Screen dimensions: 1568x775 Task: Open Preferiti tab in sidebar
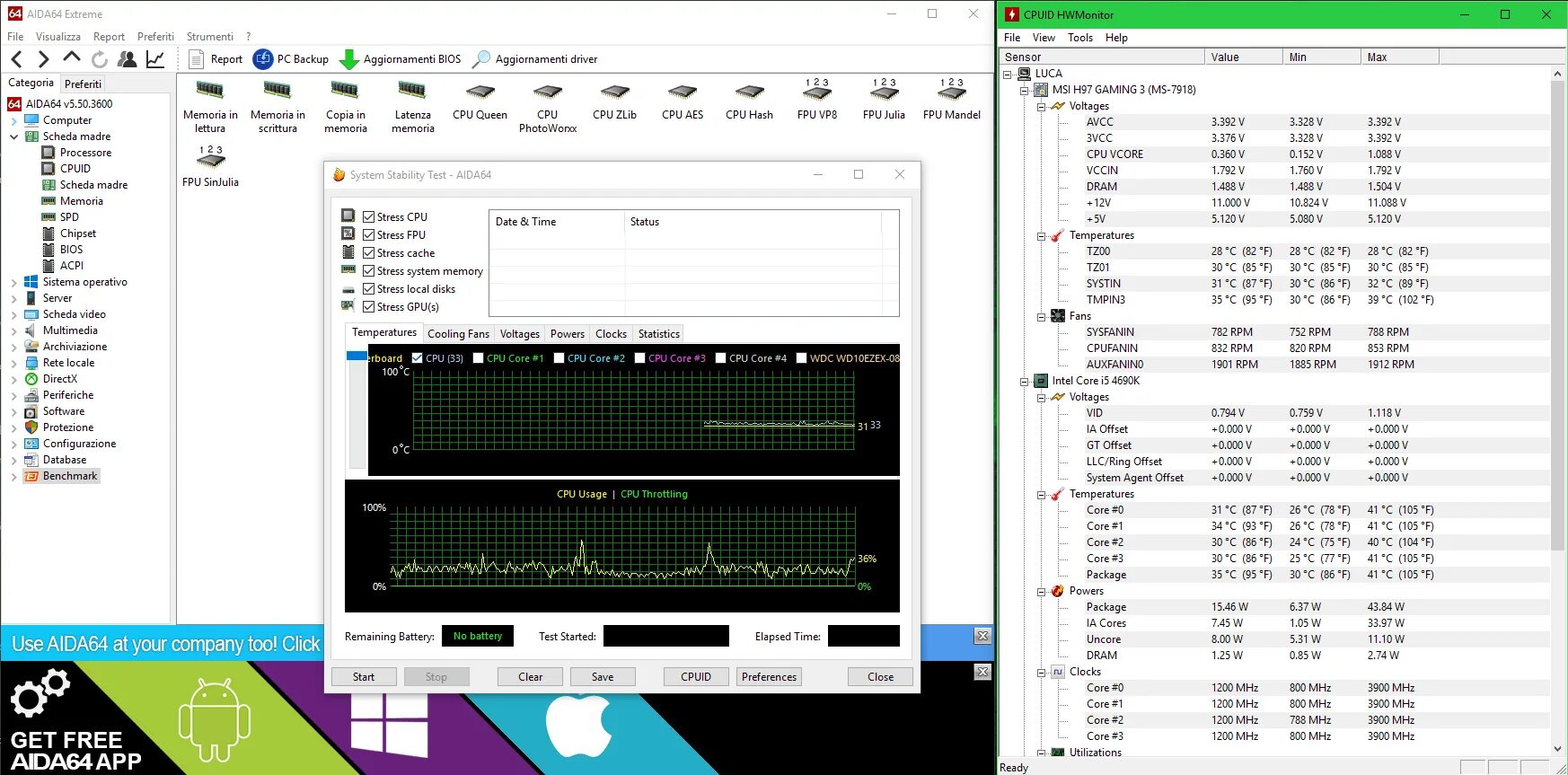click(x=84, y=84)
